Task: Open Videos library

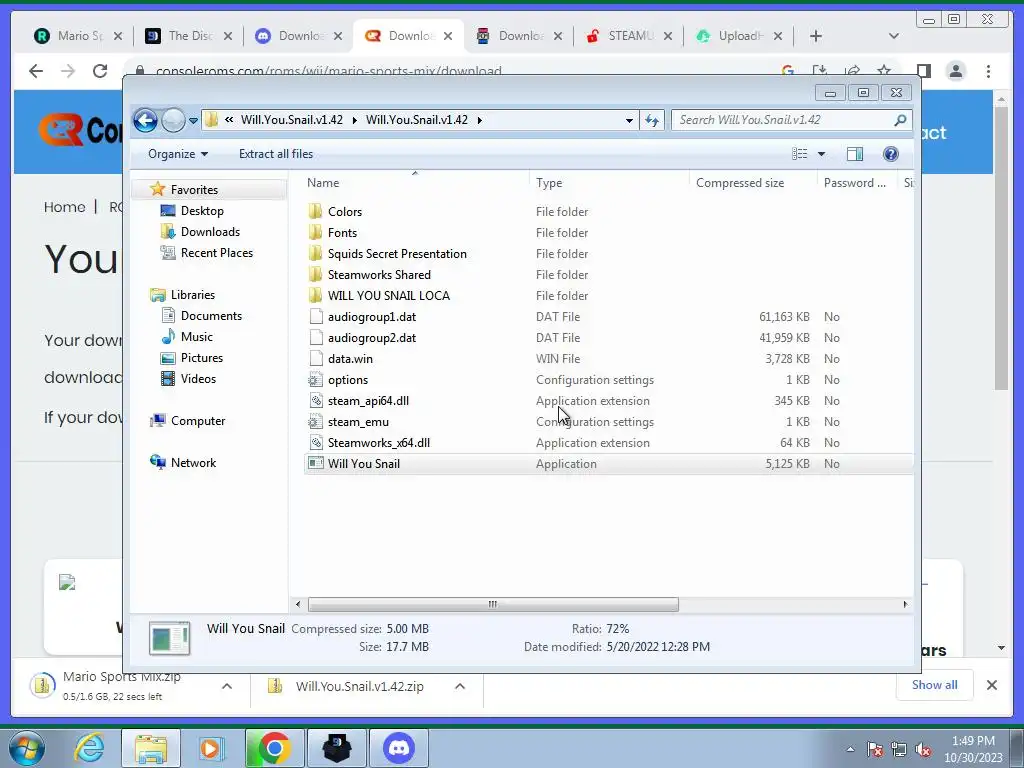Action: 198,379
